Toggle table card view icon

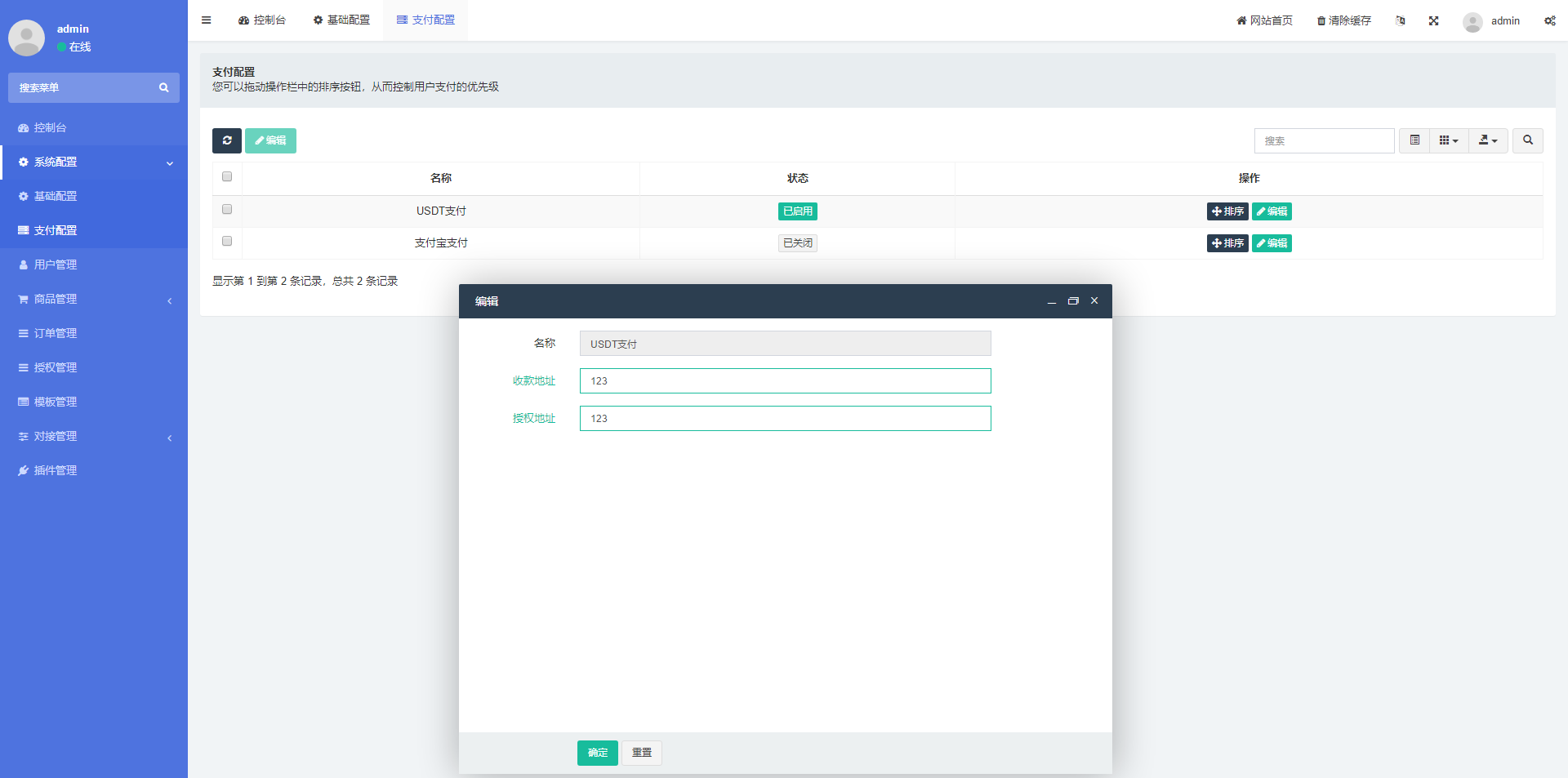(1414, 140)
